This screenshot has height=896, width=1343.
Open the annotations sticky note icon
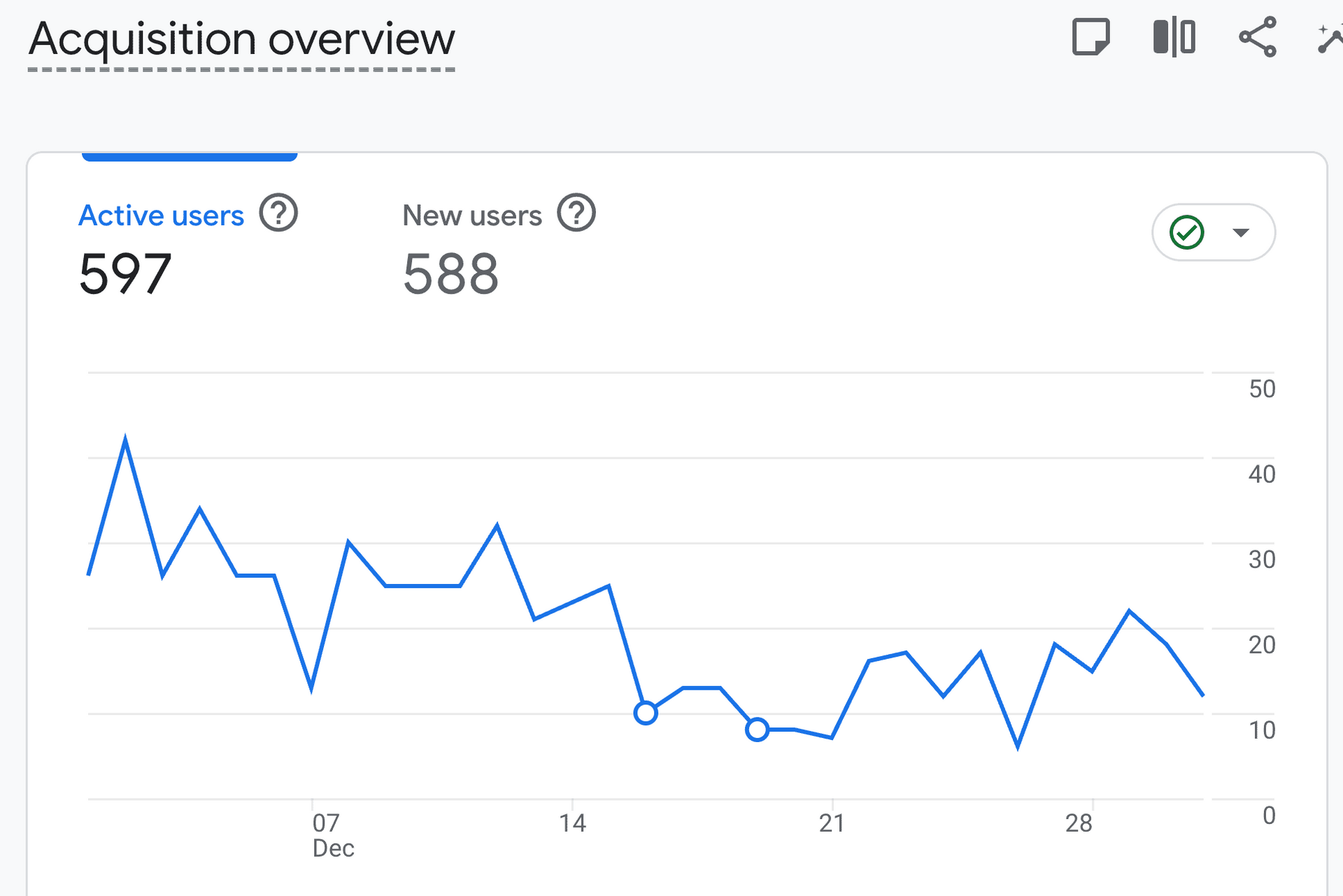coord(1090,37)
